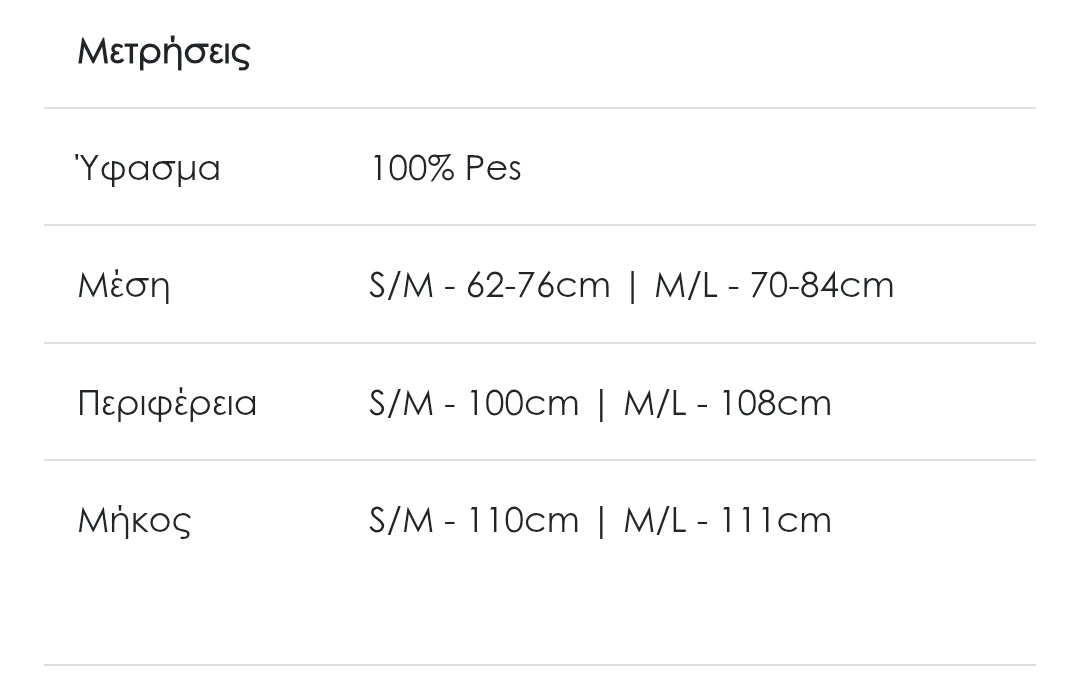Click divider between Ύφασμα and Μέση rows
Screen dimensions: 1080x681
tap(540, 225)
